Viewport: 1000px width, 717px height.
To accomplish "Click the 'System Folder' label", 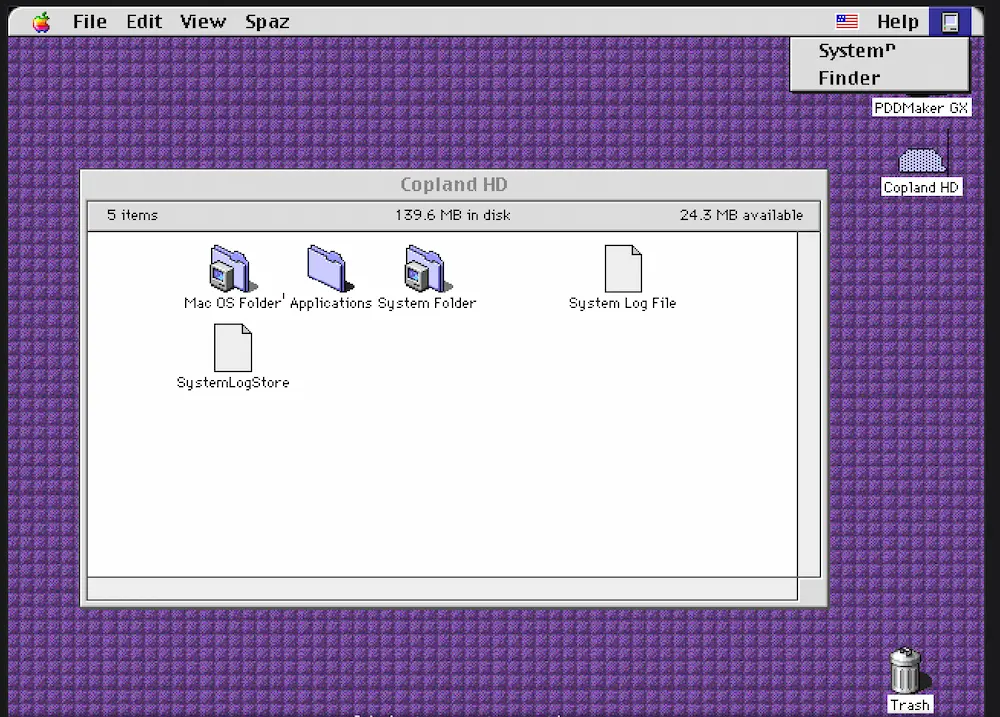I will (427, 303).
